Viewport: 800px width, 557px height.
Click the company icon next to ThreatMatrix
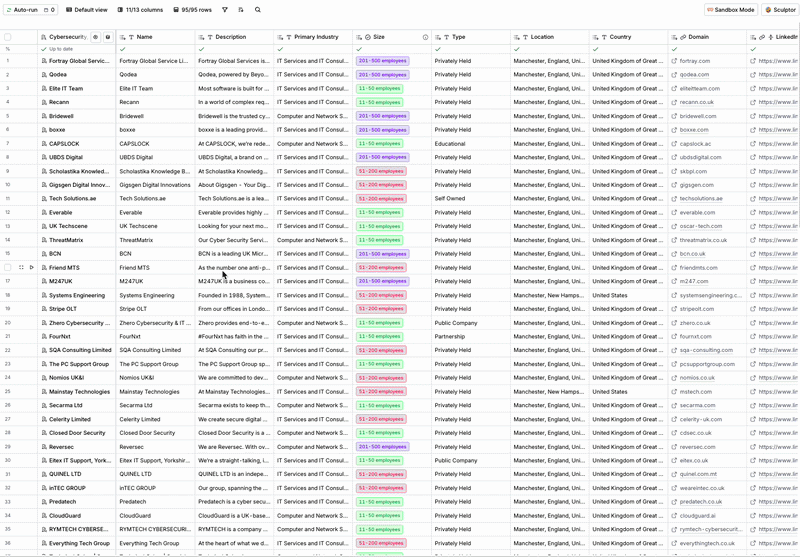point(44,240)
